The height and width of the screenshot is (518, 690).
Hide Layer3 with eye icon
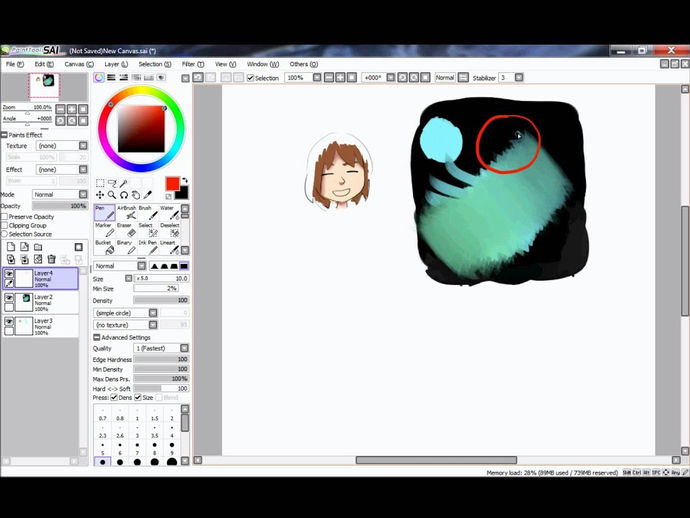(x=9, y=322)
